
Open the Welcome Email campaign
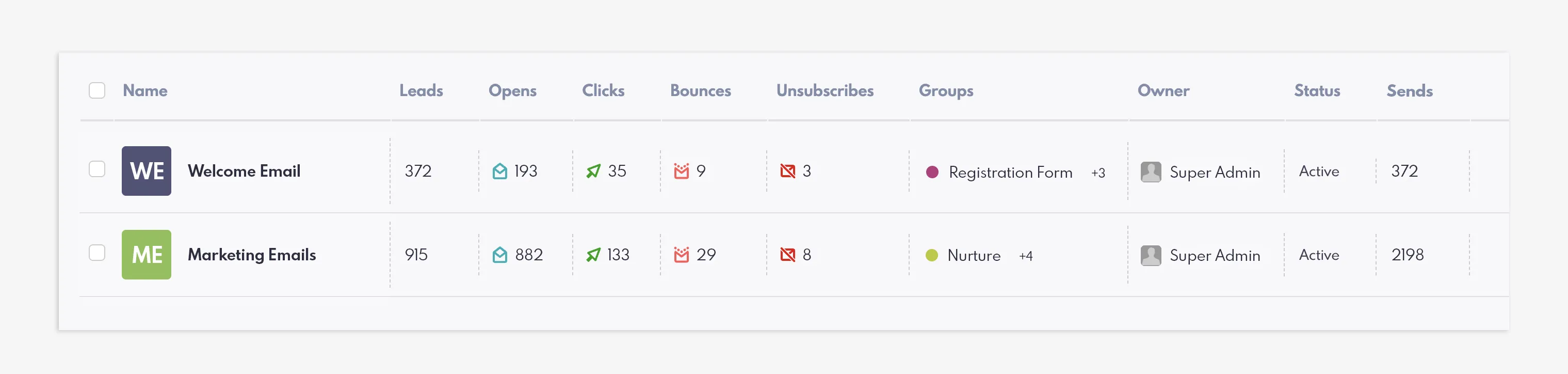click(x=244, y=171)
